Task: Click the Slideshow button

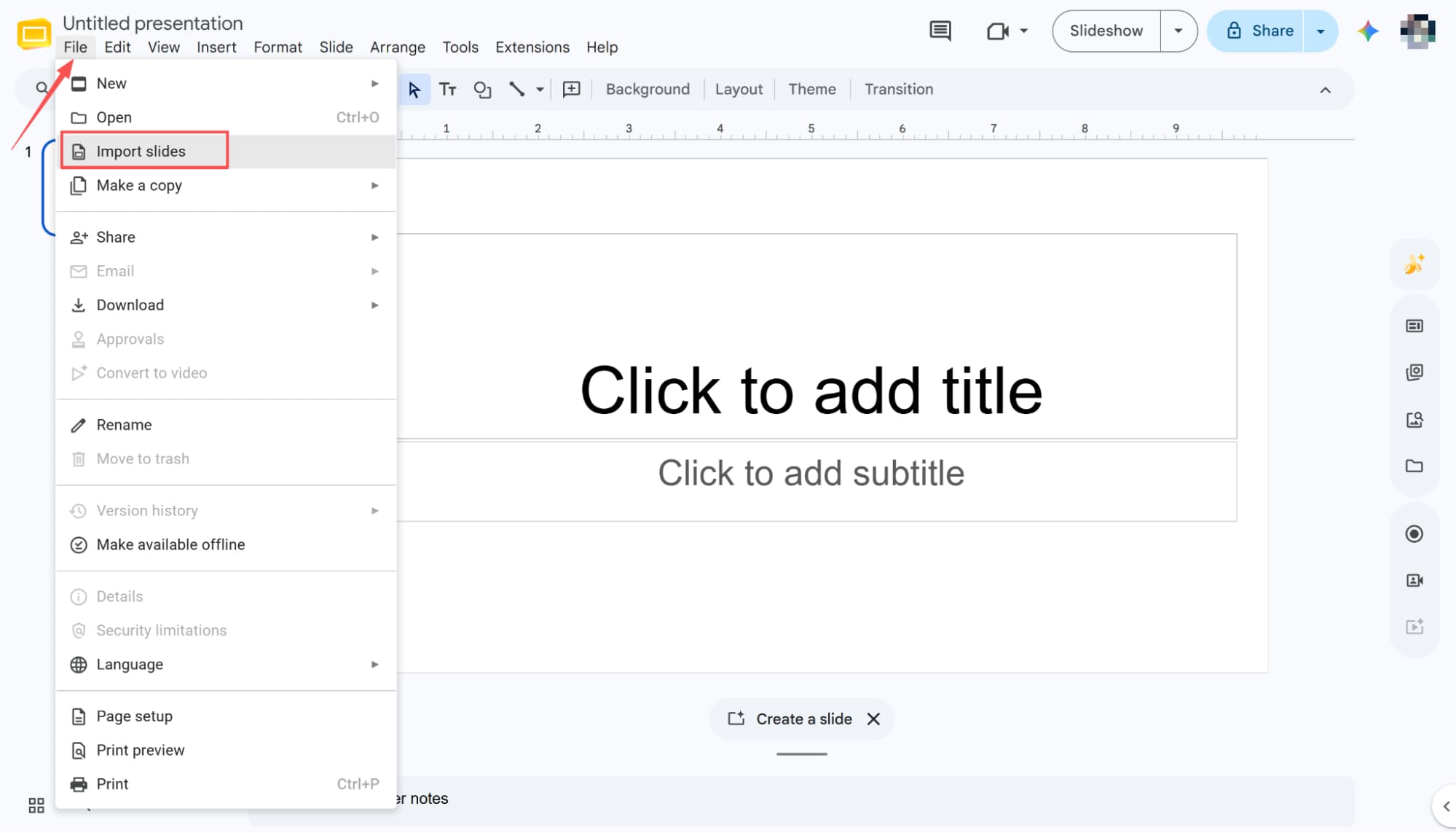Action: pyautogui.click(x=1106, y=31)
